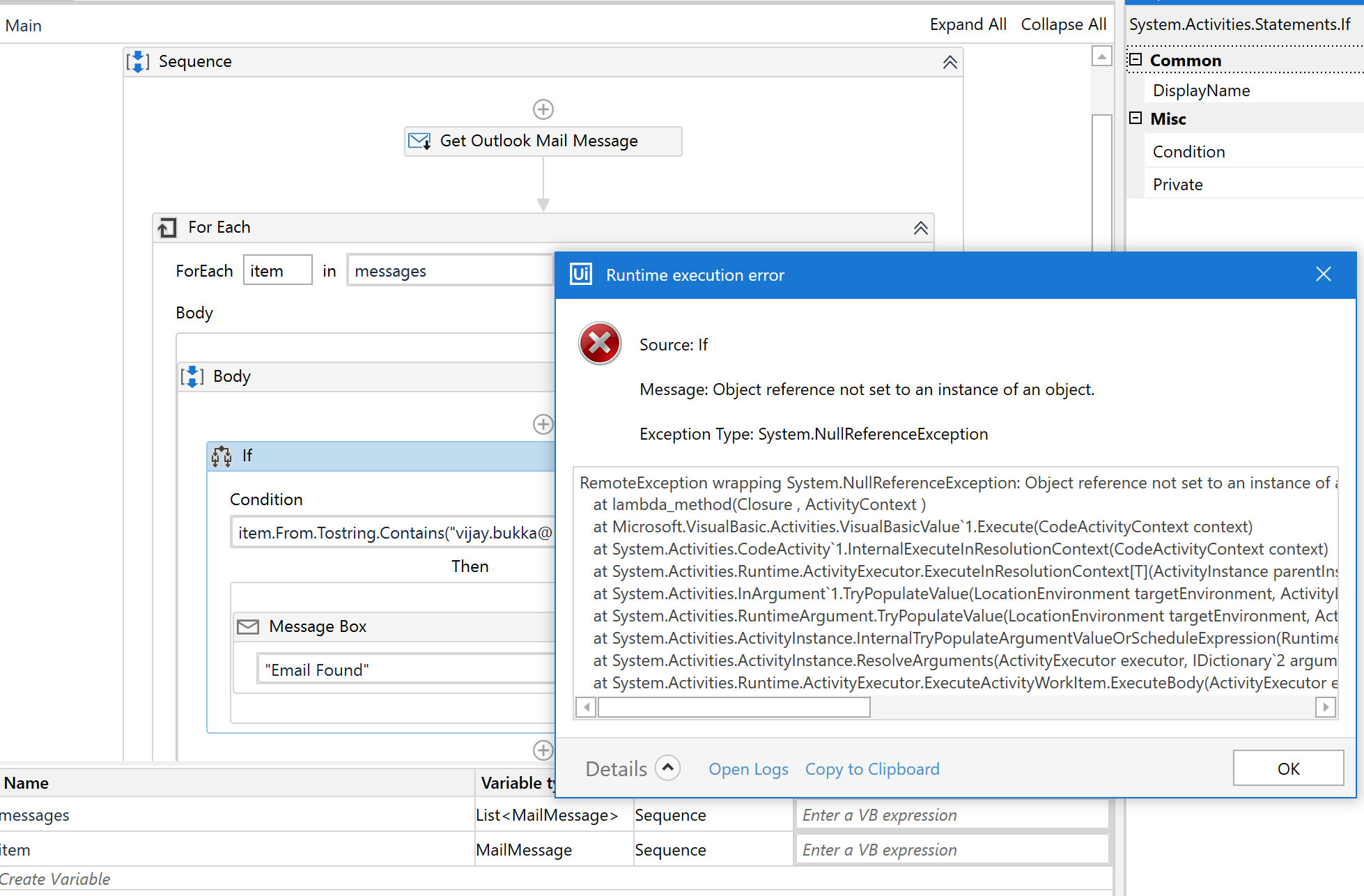Add an activity above Get Outlook Mail Message

tap(543, 109)
